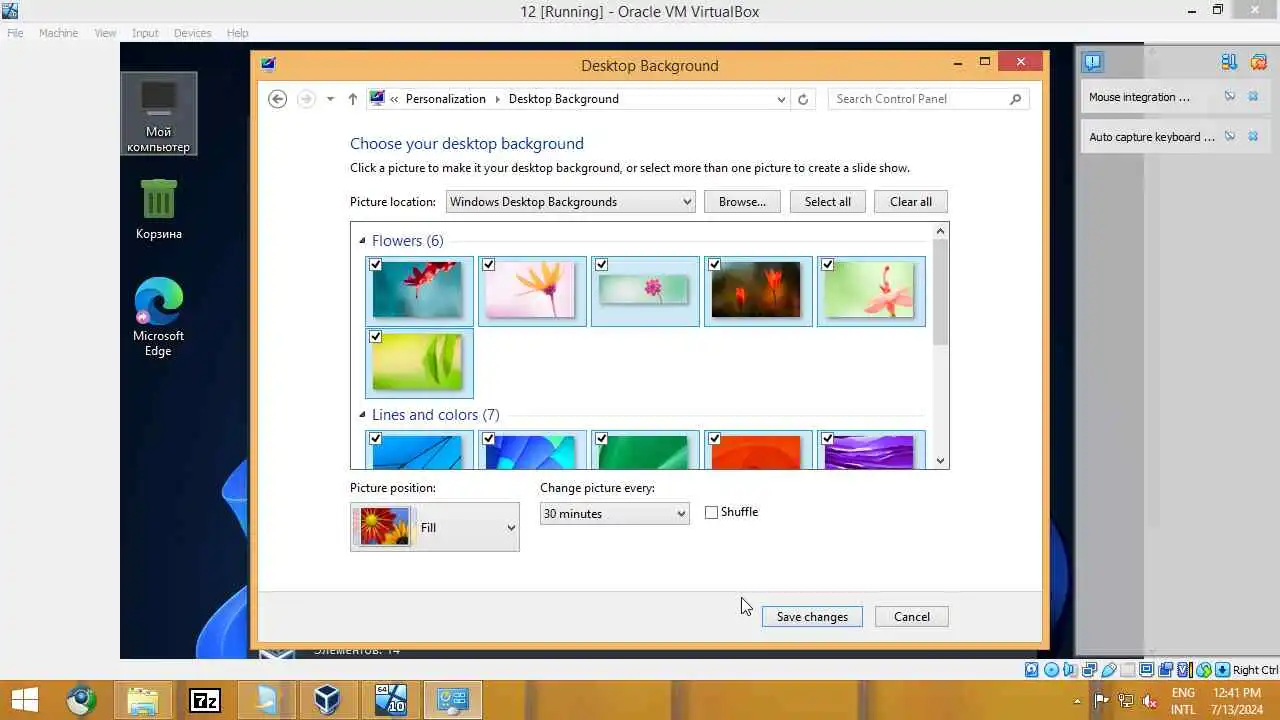Click the hard disk indicator in VirtualBox status bar
This screenshot has width=1280, height=720.
[x=1031, y=670]
